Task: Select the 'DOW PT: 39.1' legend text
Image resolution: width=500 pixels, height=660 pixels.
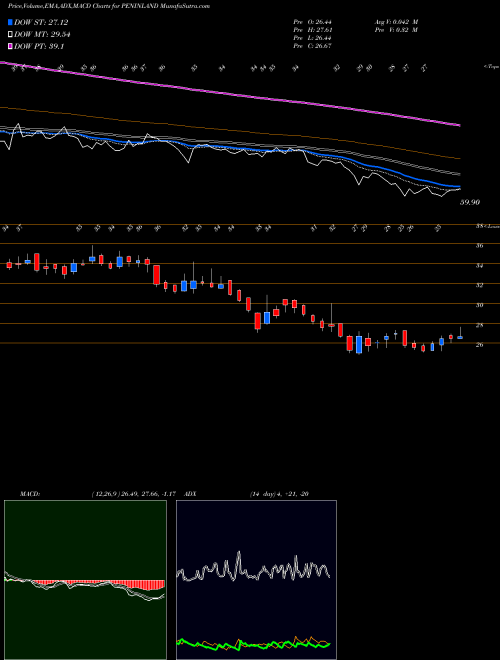Action: (39, 46)
